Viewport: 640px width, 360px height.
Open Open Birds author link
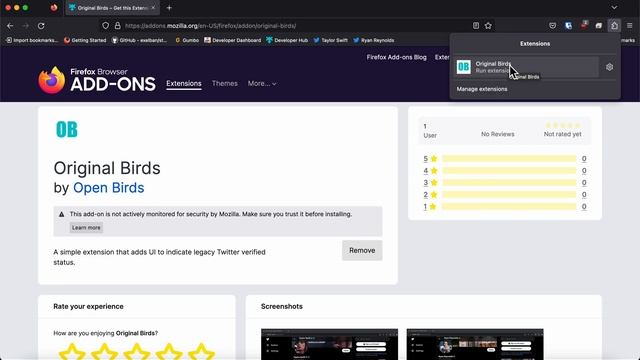tap(109, 188)
